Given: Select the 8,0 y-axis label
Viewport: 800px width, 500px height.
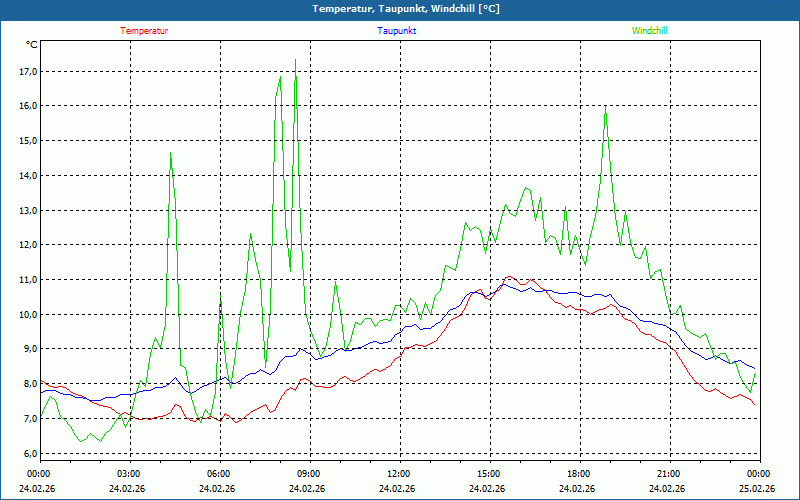Looking at the screenshot, I should click(30, 384).
